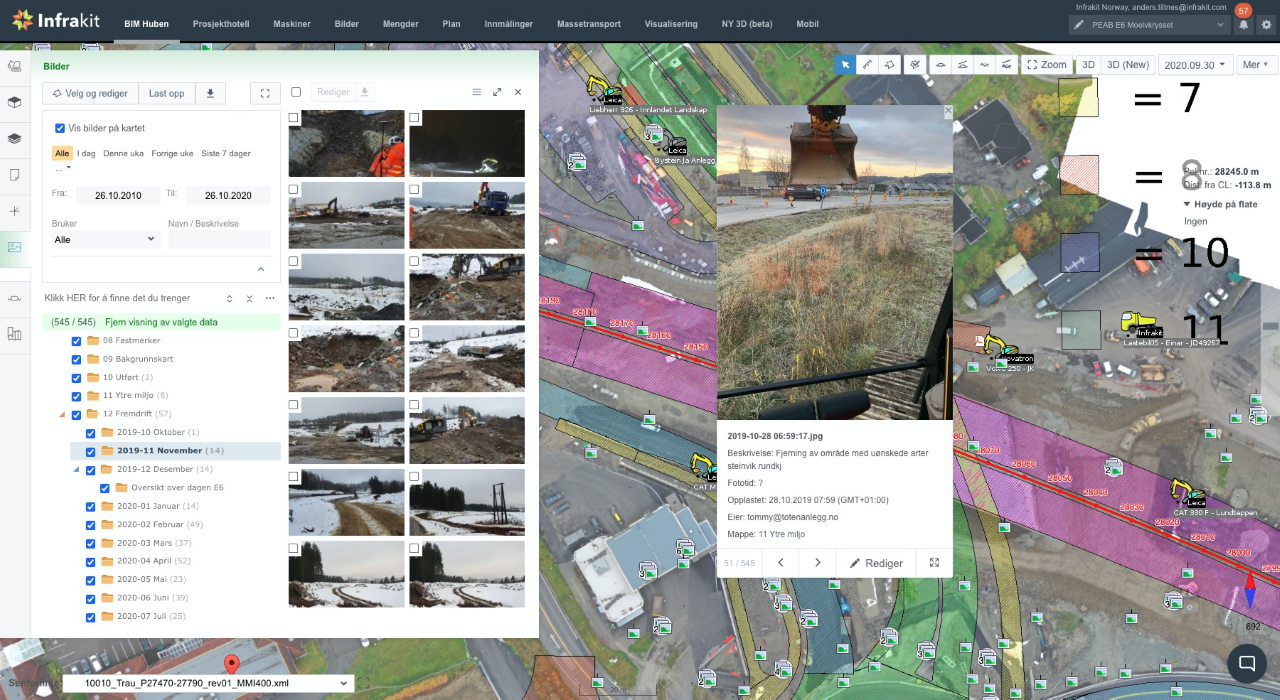This screenshot has width=1280, height=700.
Task: Click Rediger in the photo popup
Action: point(876,563)
